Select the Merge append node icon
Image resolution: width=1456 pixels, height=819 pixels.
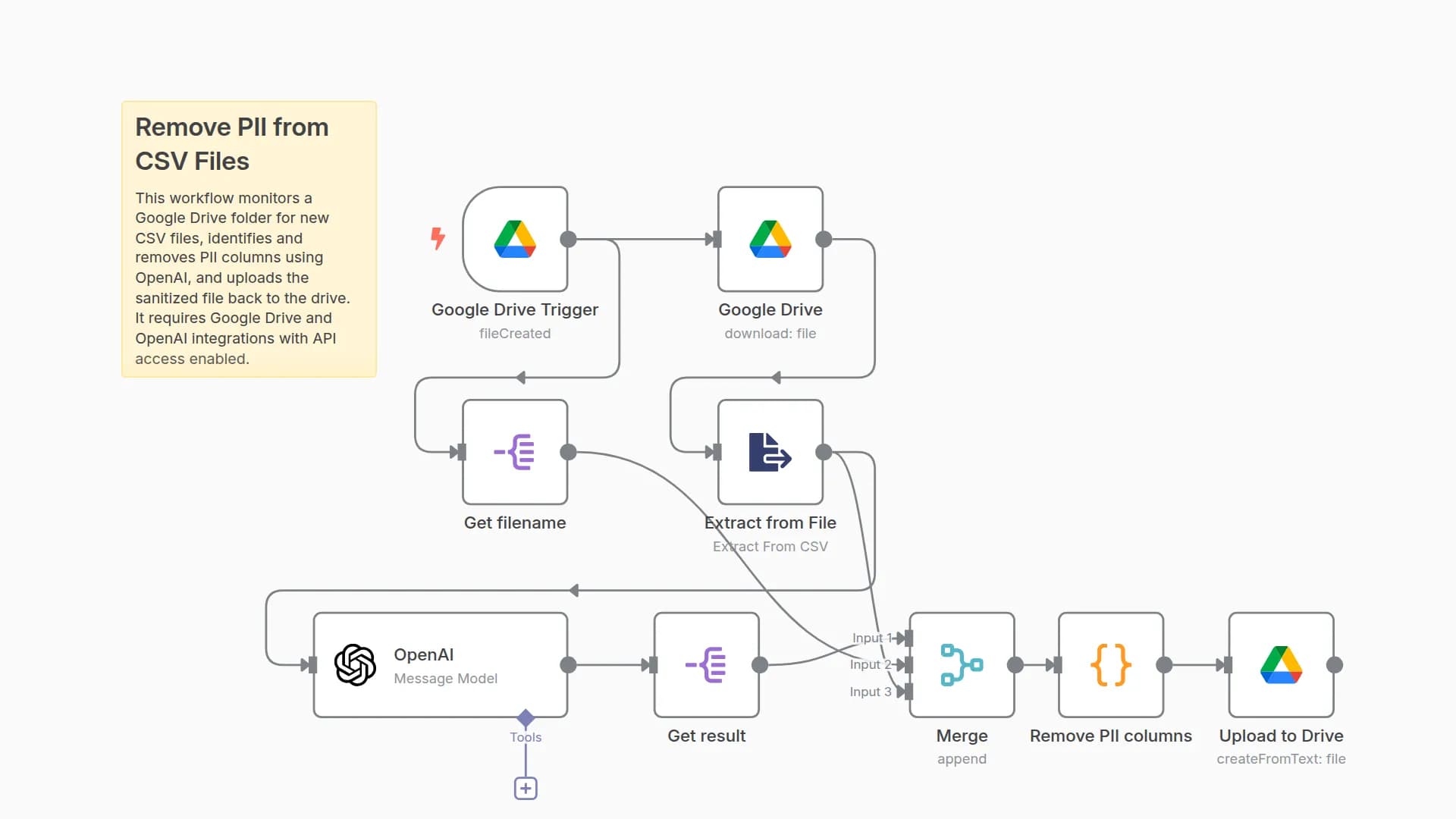coord(962,665)
